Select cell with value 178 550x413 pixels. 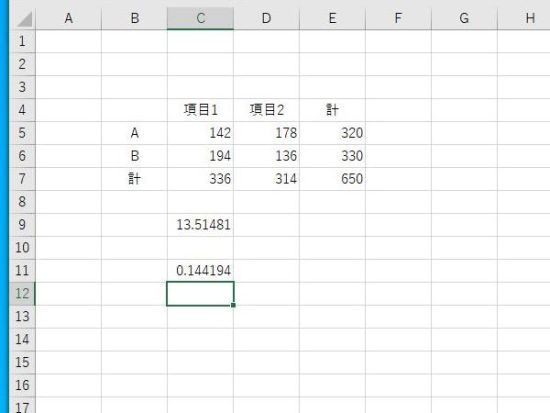click(266, 133)
